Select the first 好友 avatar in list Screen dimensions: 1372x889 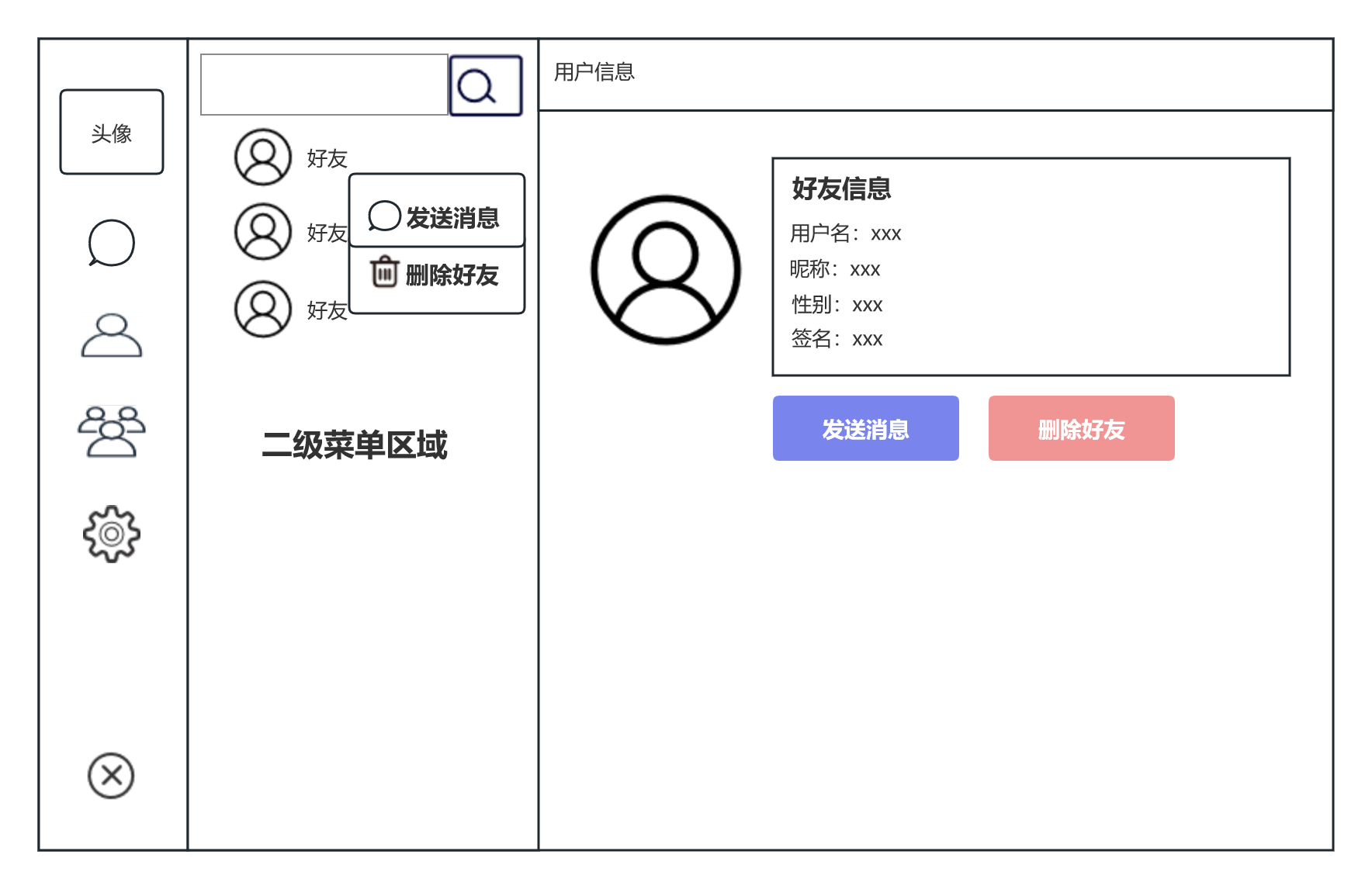tap(263, 157)
